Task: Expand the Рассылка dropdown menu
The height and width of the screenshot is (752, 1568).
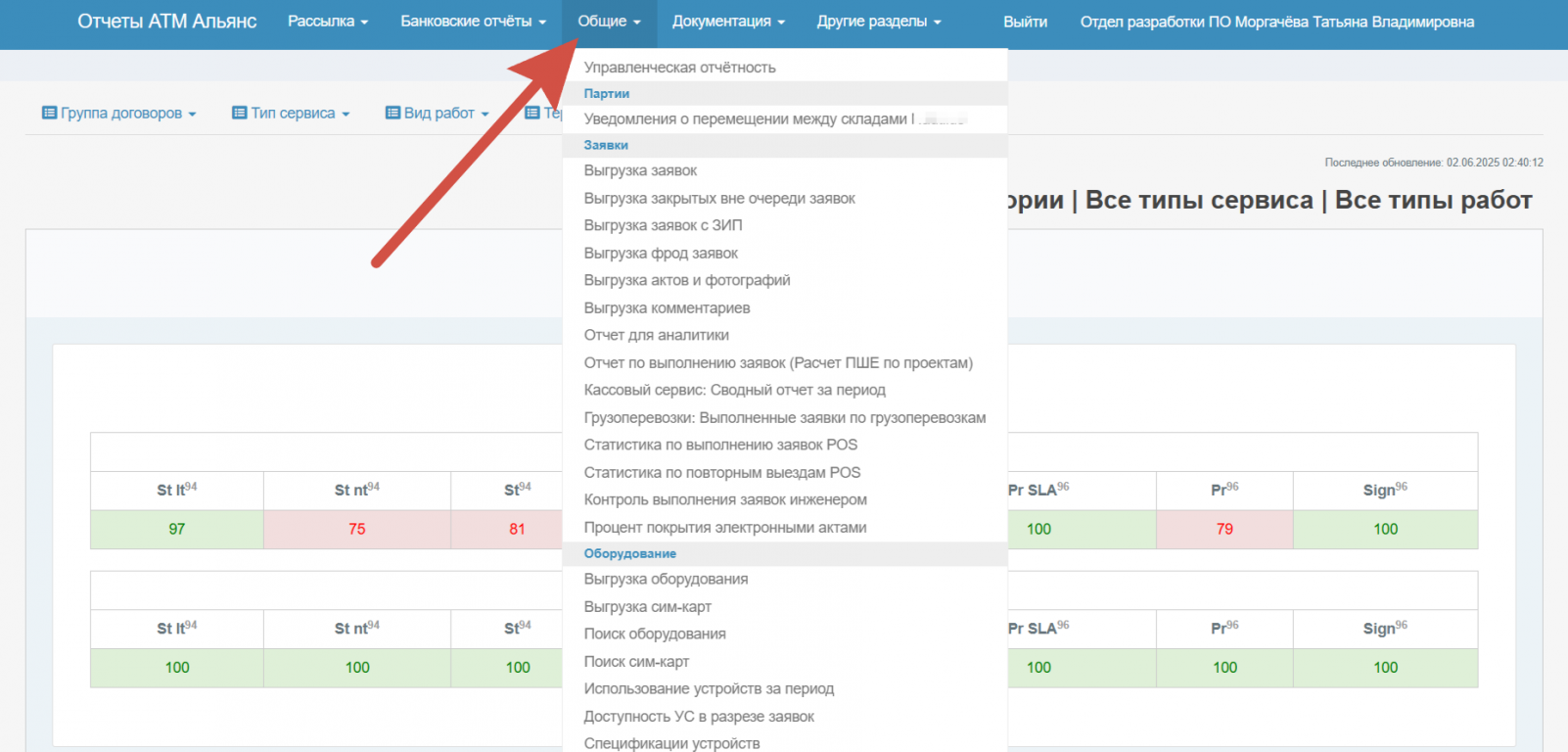Action: 327,22
